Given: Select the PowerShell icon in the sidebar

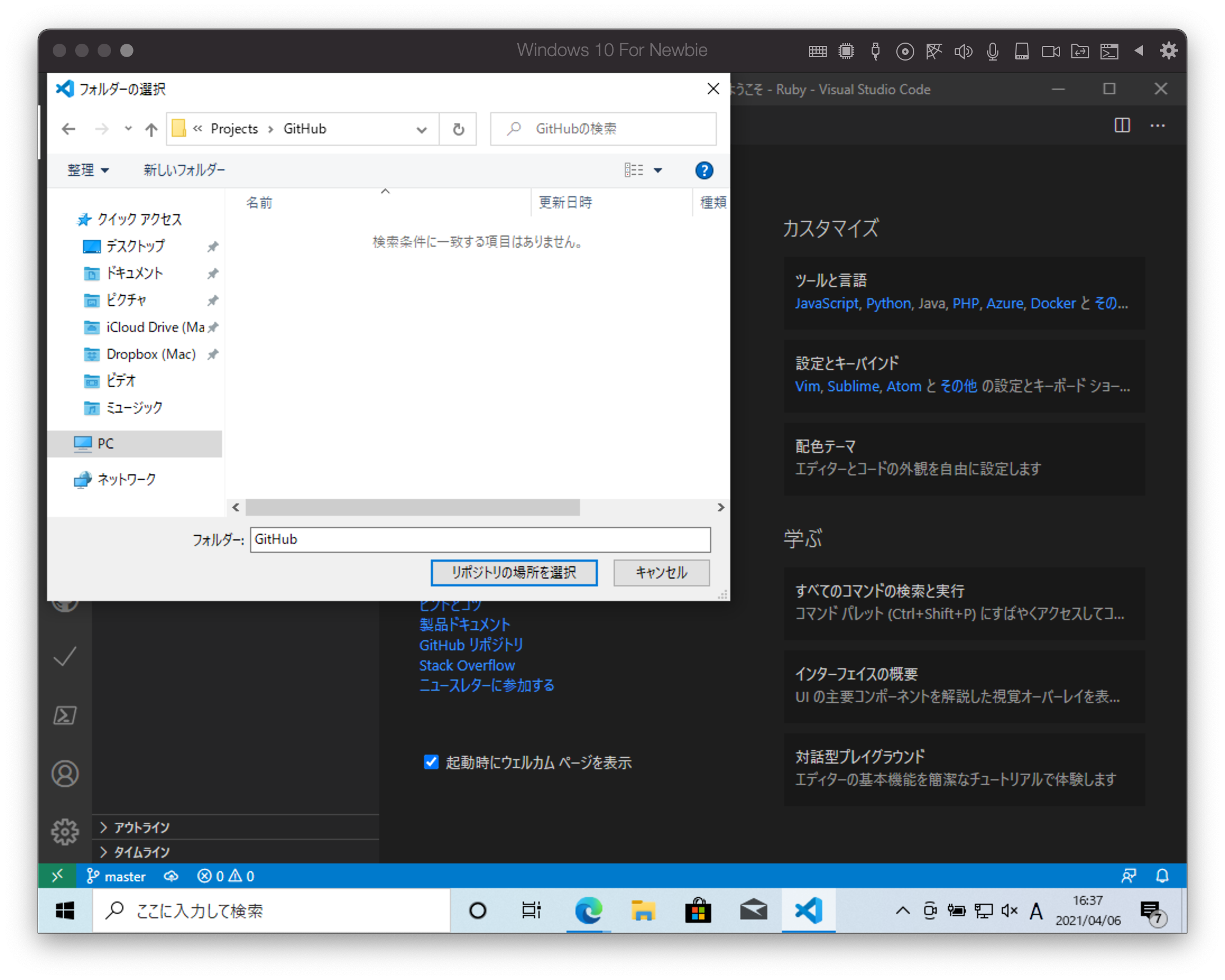Looking at the screenshot, I should (x=65, y=715).
